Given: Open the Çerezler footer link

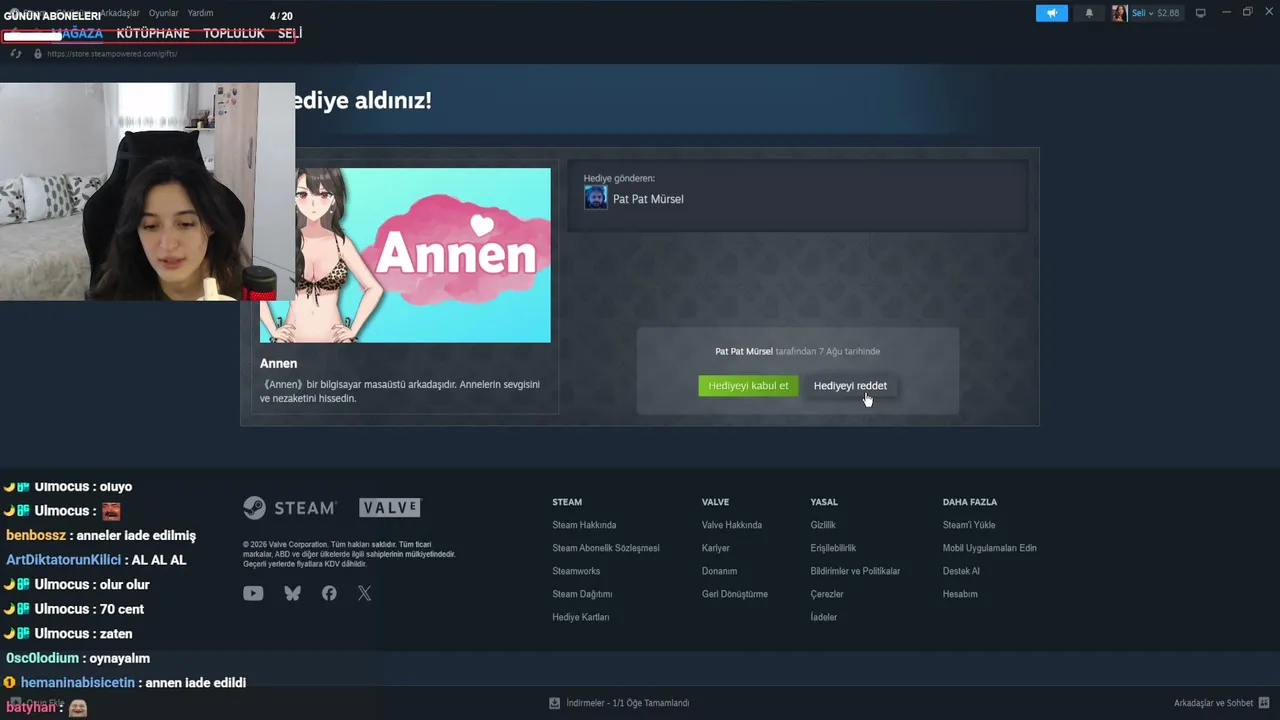Looking at the screenshot, I should coord(827,594).
